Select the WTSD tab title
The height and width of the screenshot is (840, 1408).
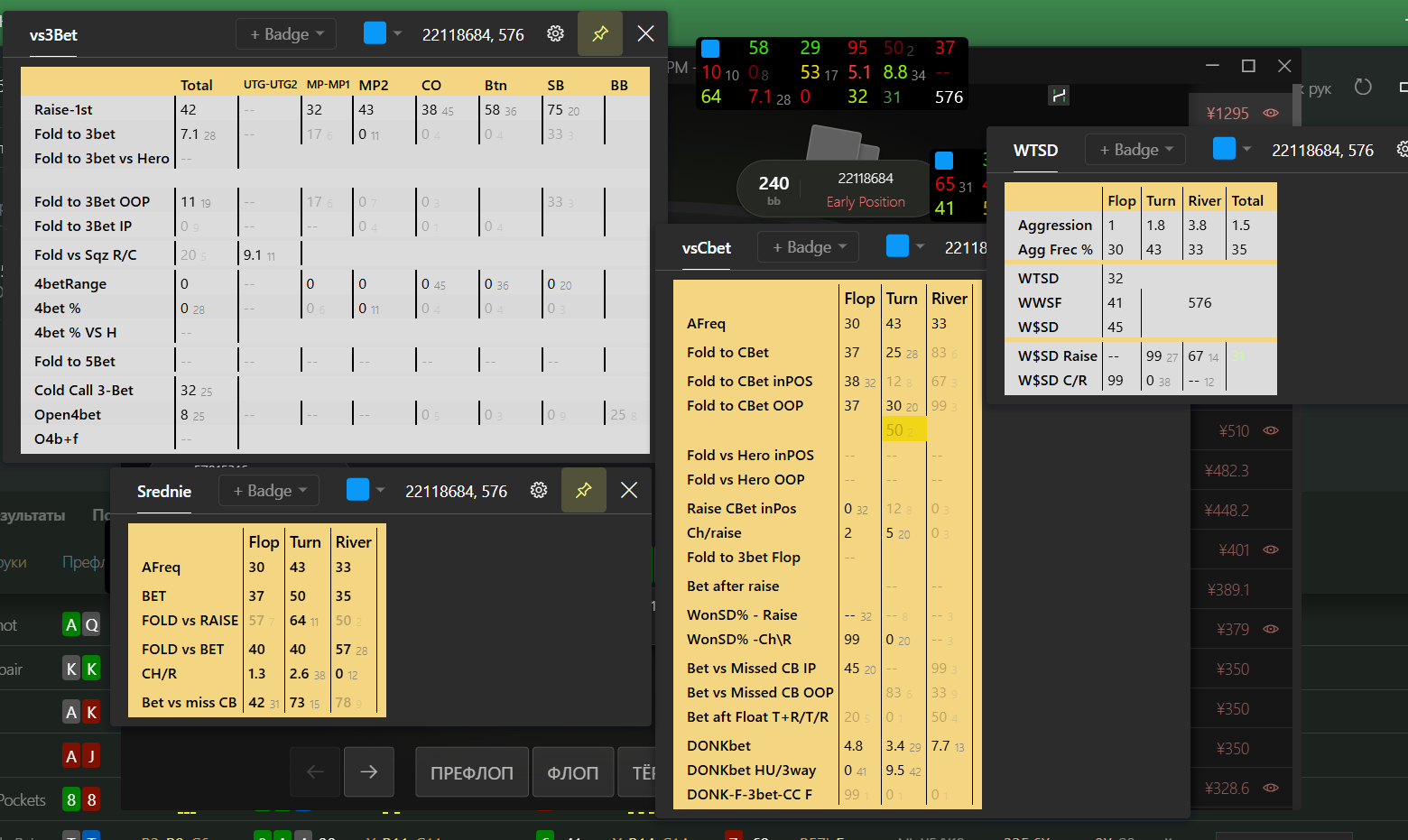coord(1035,151)
